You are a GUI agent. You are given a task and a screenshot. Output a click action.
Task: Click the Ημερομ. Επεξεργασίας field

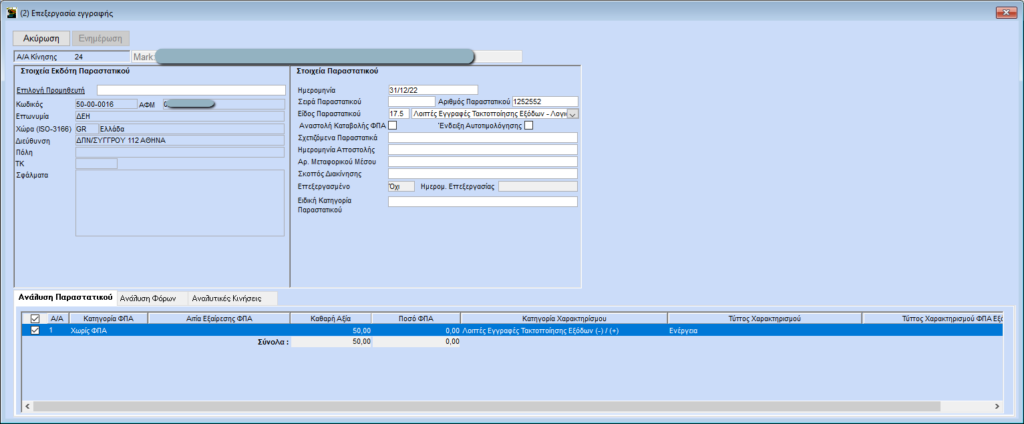537,186
